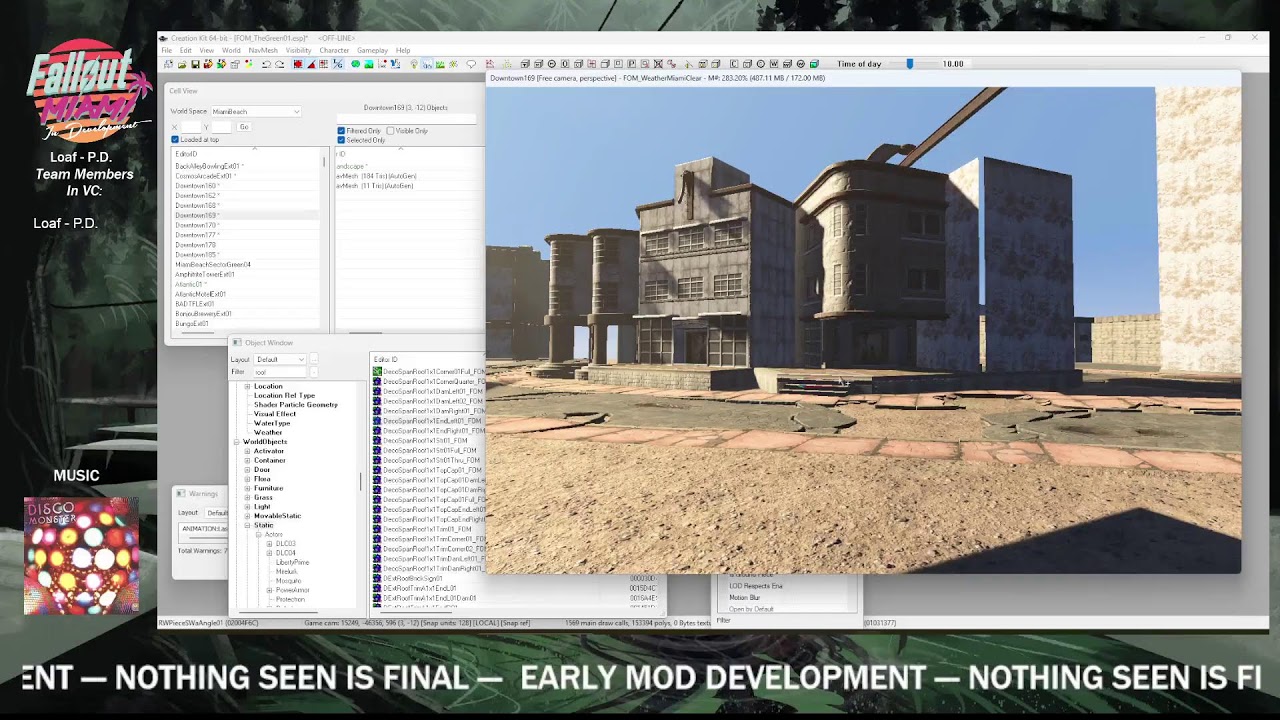Click the green globe world toolbar icon
1280x720 pixels.
pos(356,64)
